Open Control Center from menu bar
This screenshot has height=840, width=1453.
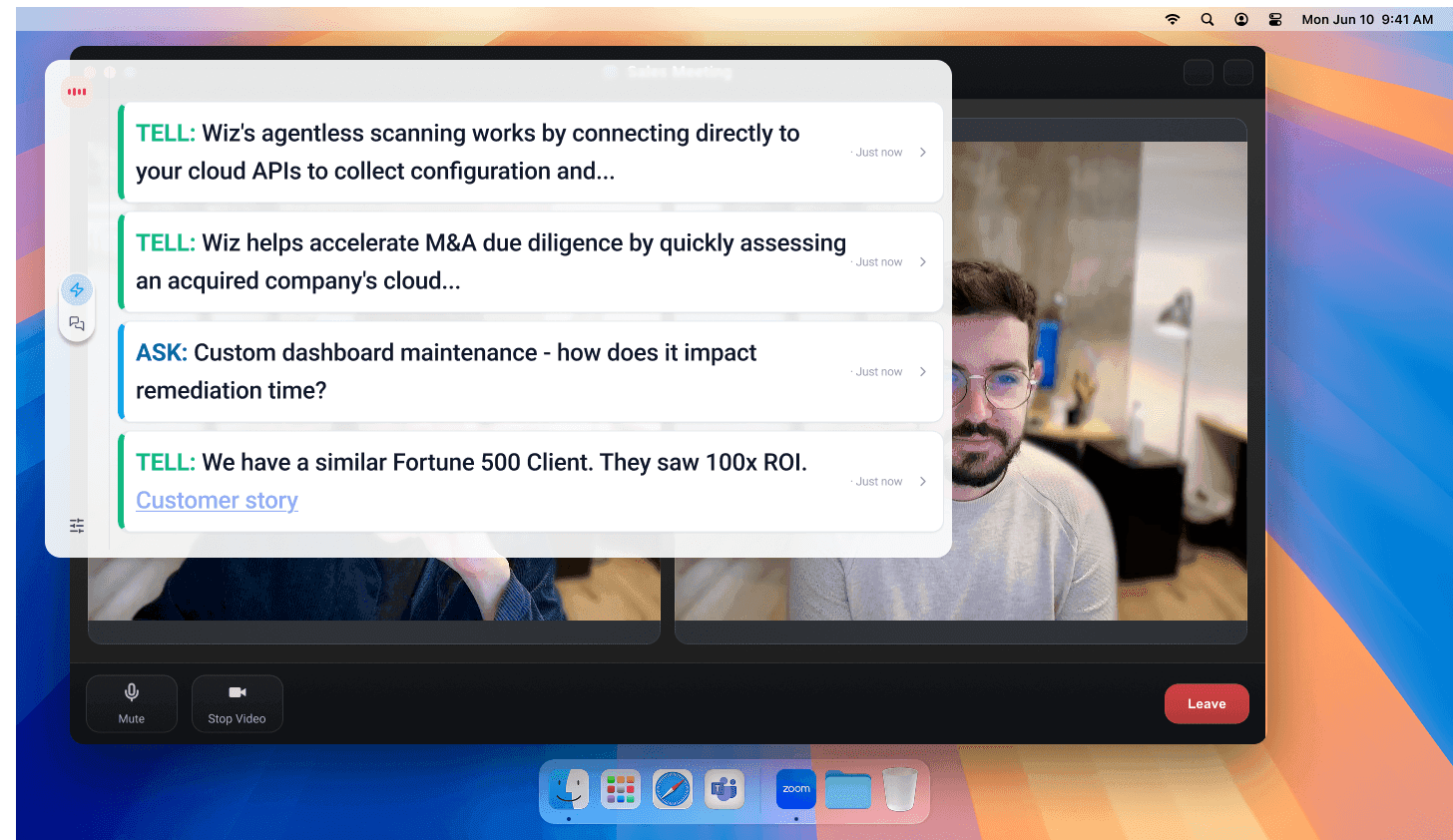(1274, 18)
